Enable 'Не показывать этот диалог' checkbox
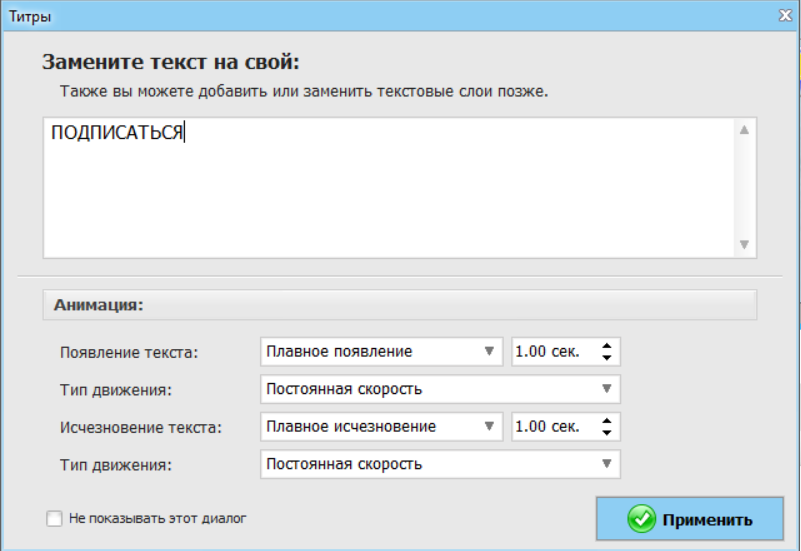The height and width of the screenshot is (551, 801). [x=54, y=518]
